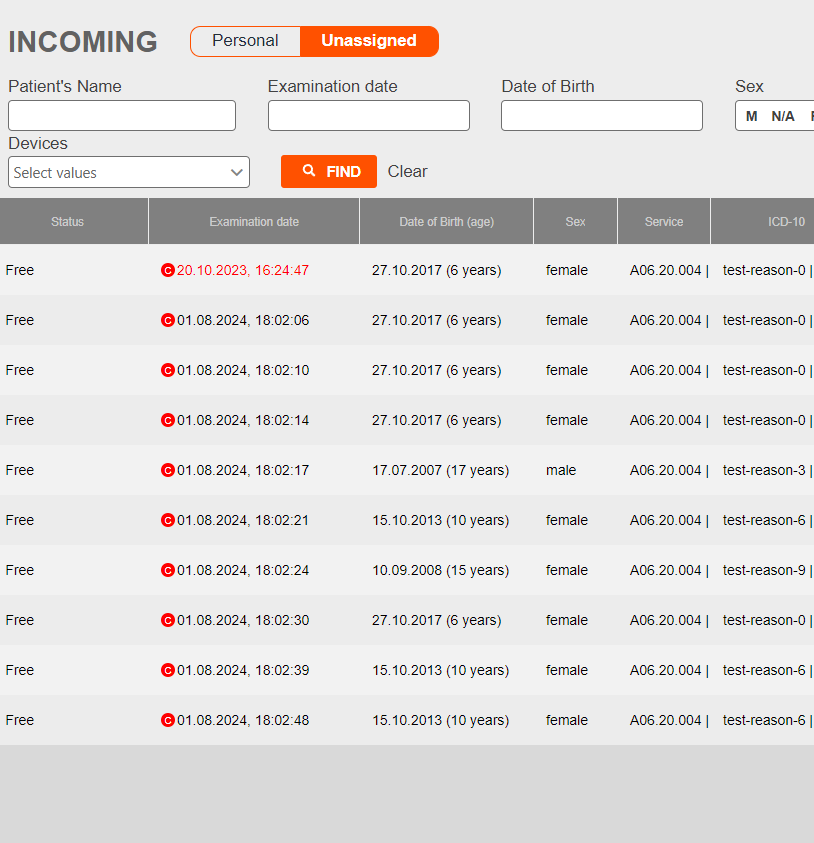Image resolution: width=814 pixels, height=843 pixels.
Task: Select the M option in Sex filter
Action: click(x=752, y=116)
